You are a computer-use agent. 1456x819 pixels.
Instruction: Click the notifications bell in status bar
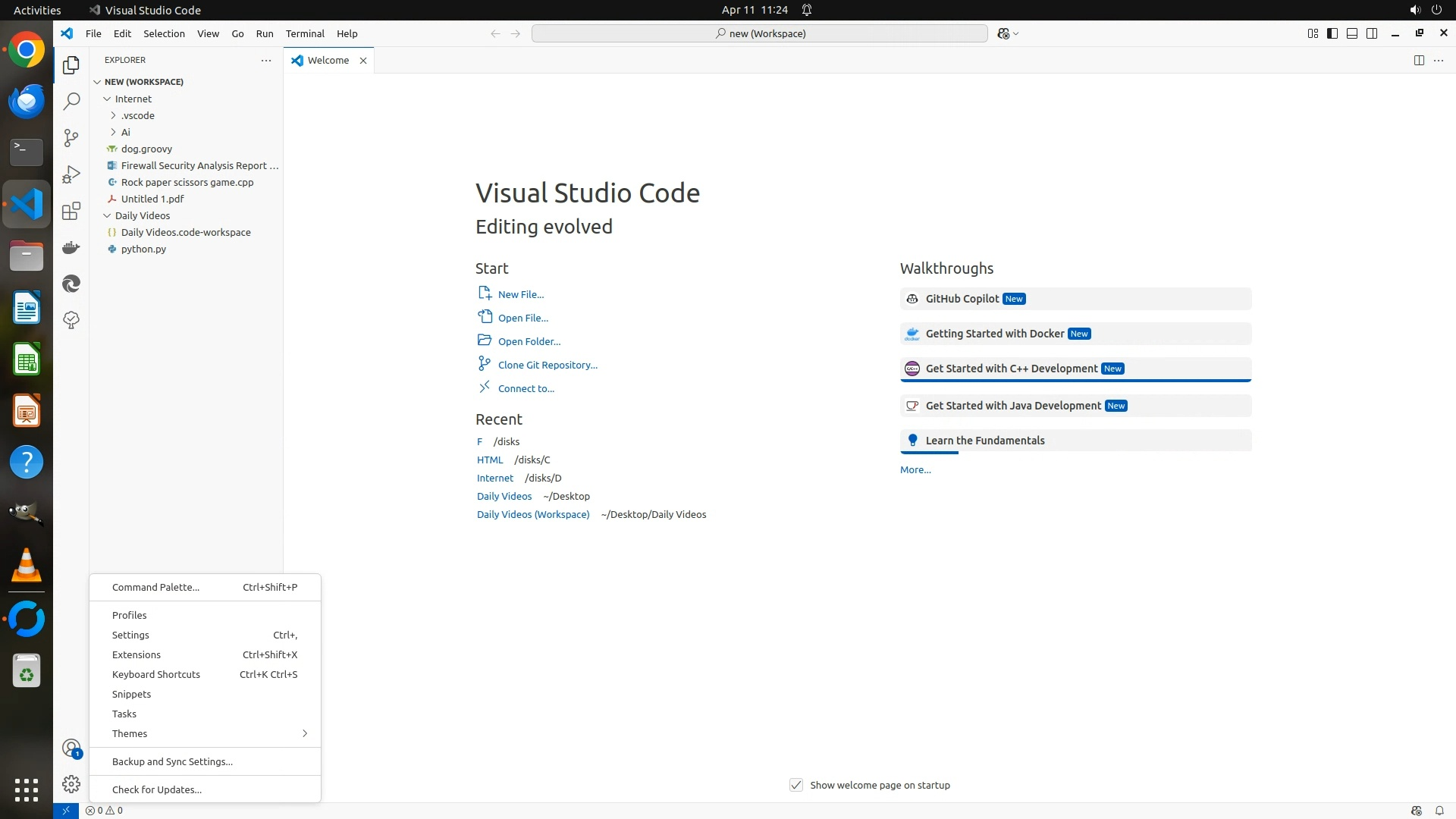[x=1439, y=811]
